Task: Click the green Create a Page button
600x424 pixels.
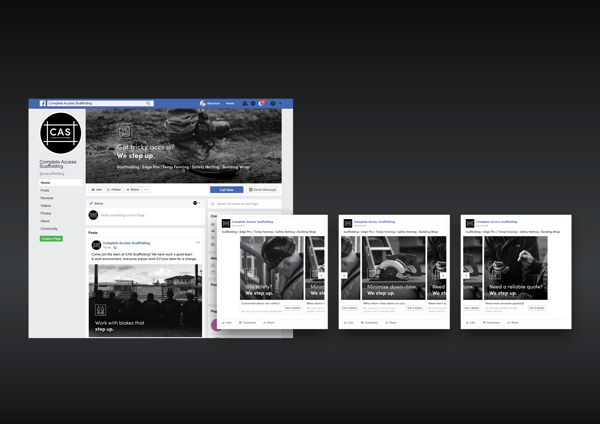Action: pos(51,238)
